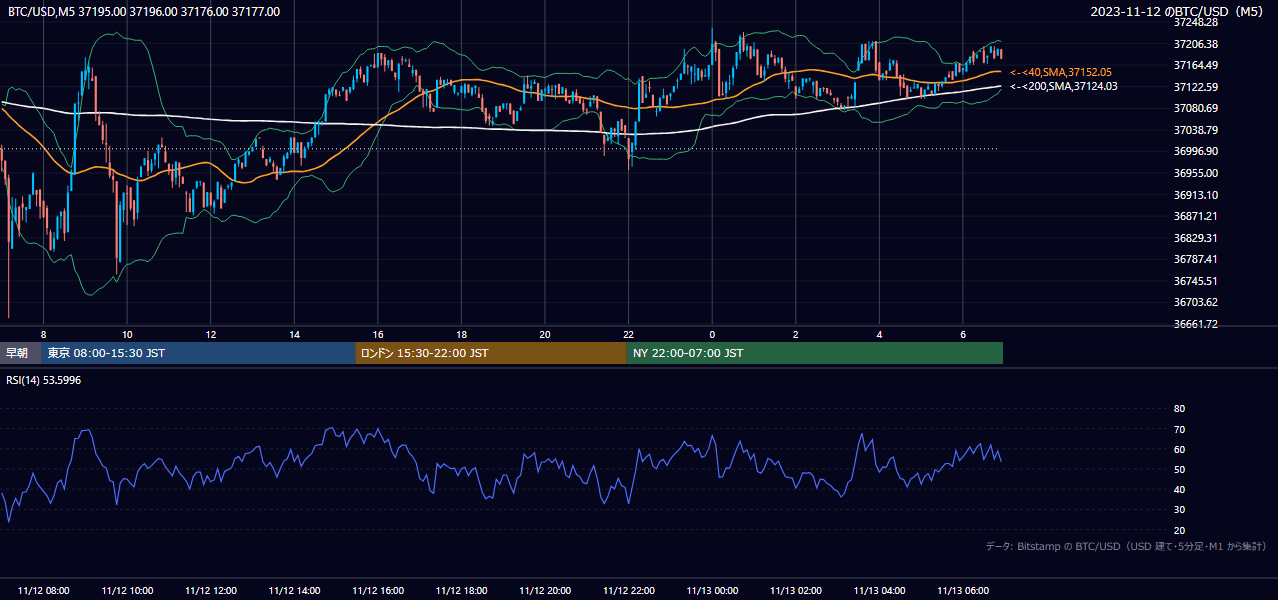This screenshot has width=1278, height=600.
Task: Click the NY 22:00-07:00 JST session bar
Action: [x=815, y=353]
